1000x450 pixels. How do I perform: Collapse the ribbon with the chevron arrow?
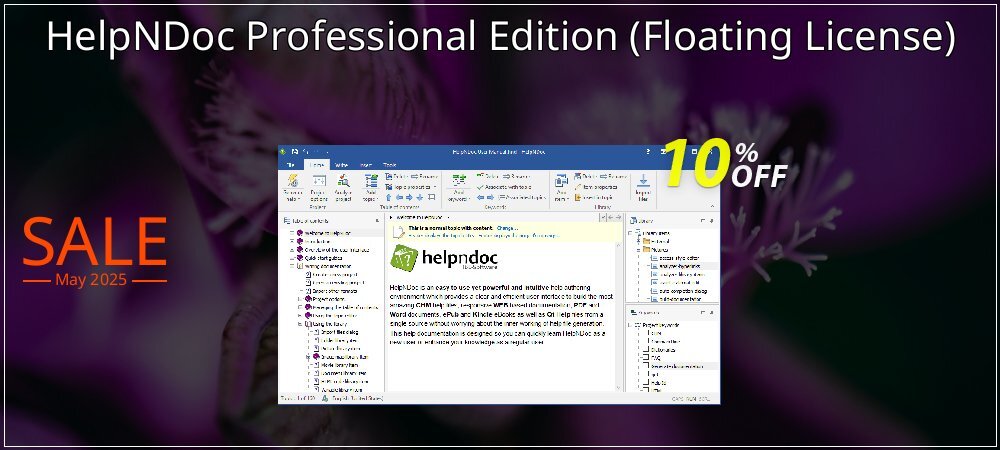coord(712,206)
